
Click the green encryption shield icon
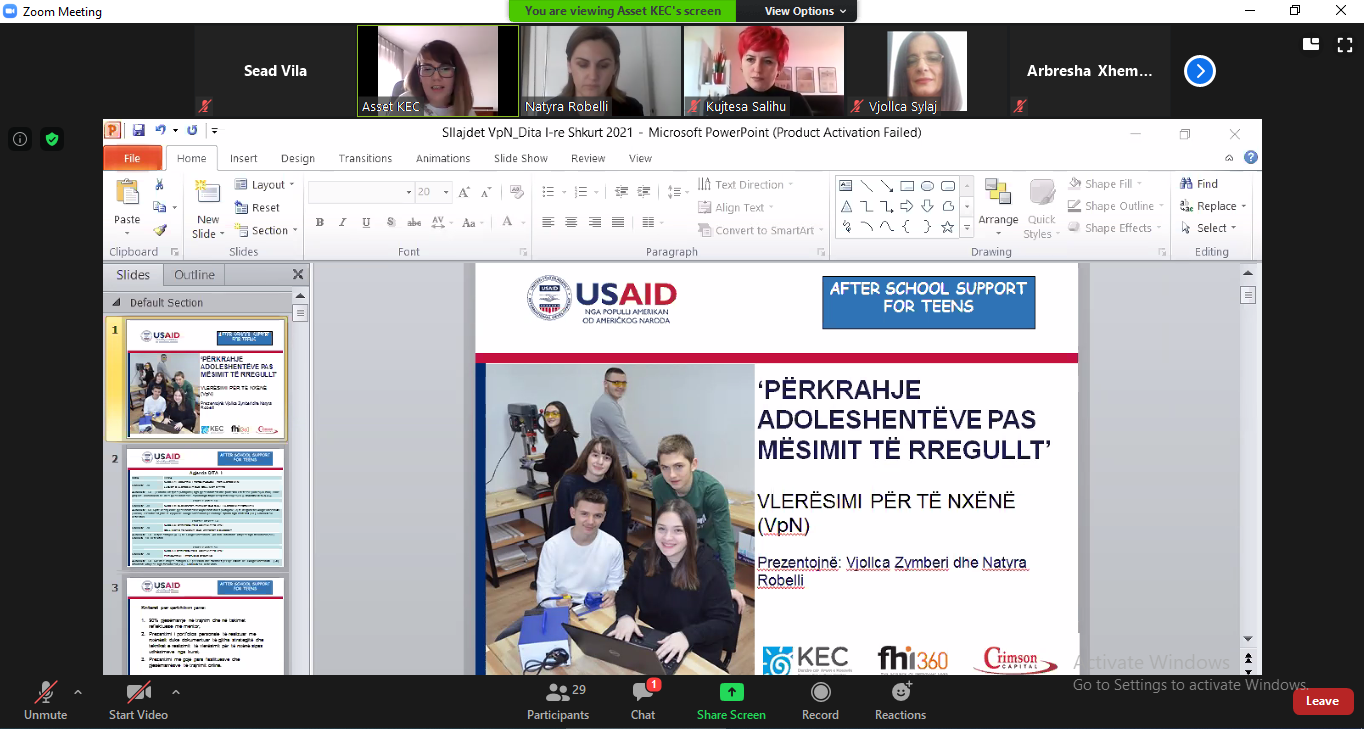[x=51, y=140]
